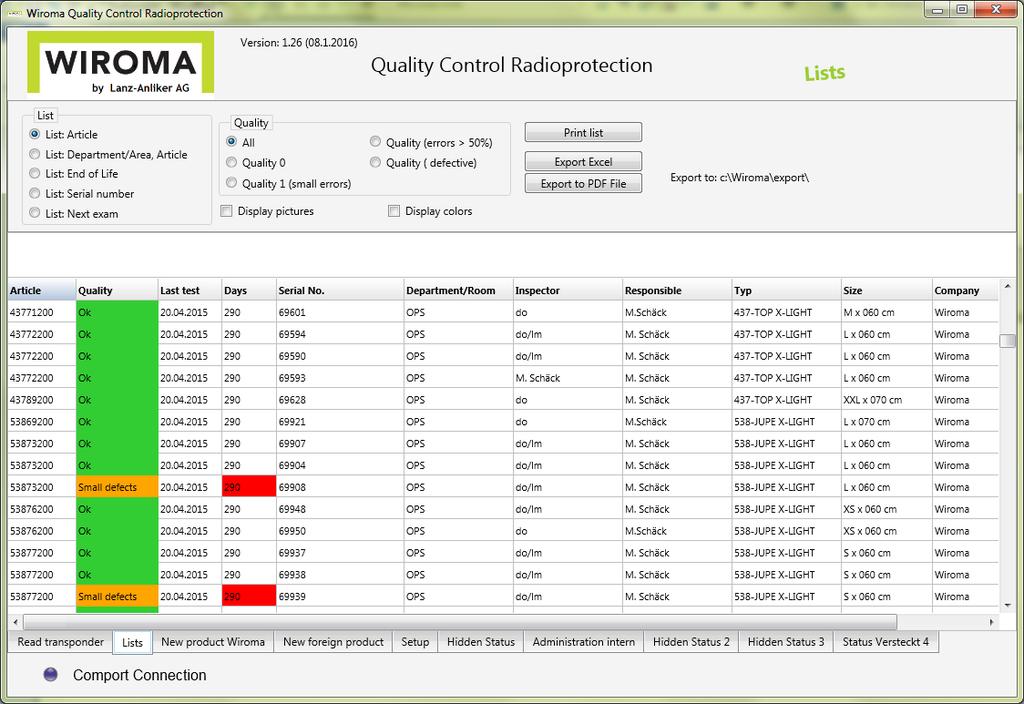Viewport: 1024px width, 704px height.
Task: Sort by the Responsible column header
Action: pyautogui.click(x=677, y=291)
